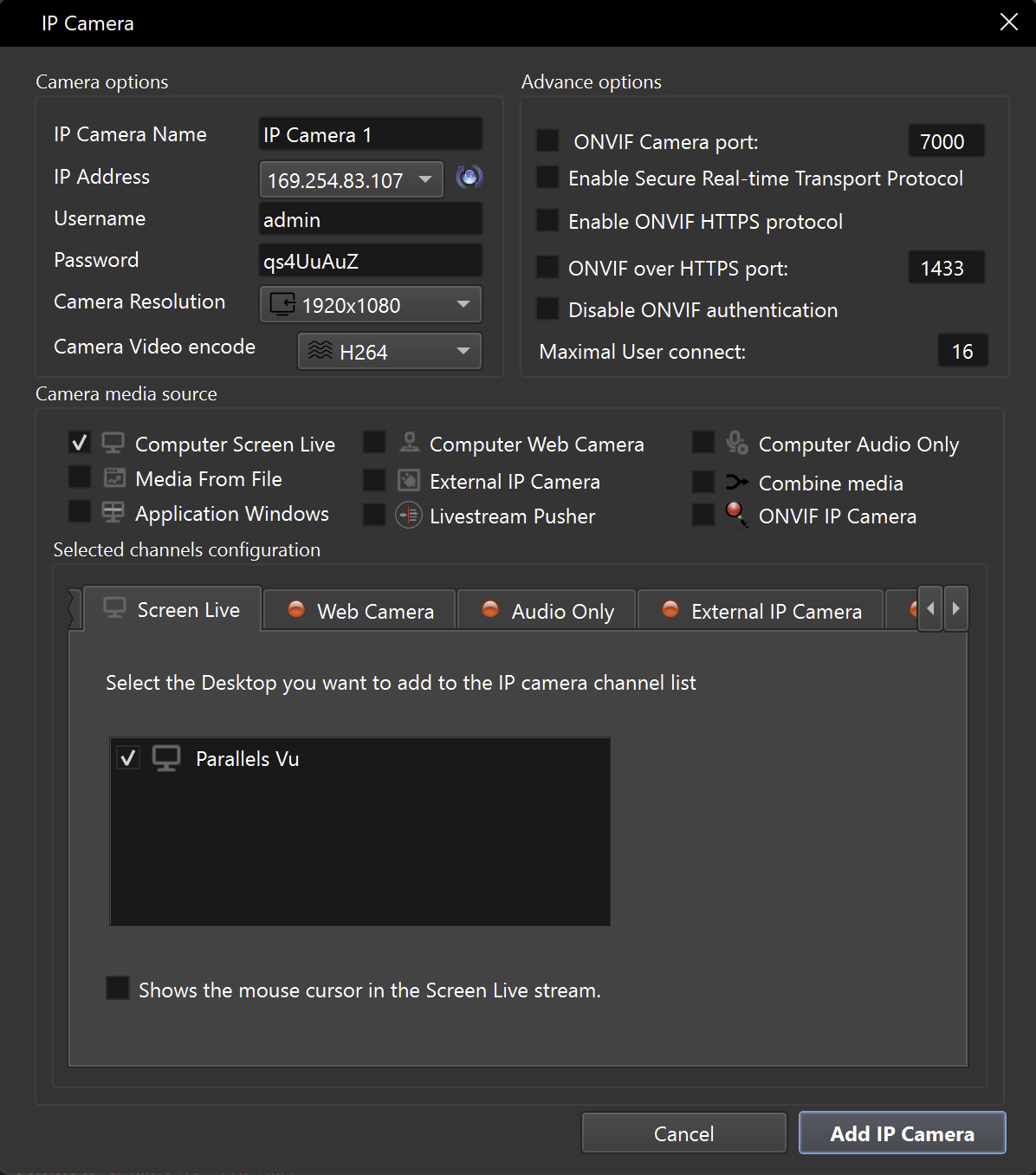The height and width of the screenshot is (1175, 1036).
Task: Click the Cancel button
Action: click(x=683, y=1133)
